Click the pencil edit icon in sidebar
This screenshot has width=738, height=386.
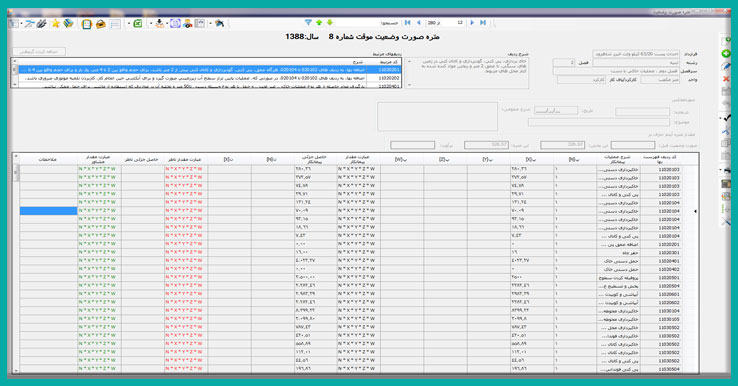pos(726,66)
